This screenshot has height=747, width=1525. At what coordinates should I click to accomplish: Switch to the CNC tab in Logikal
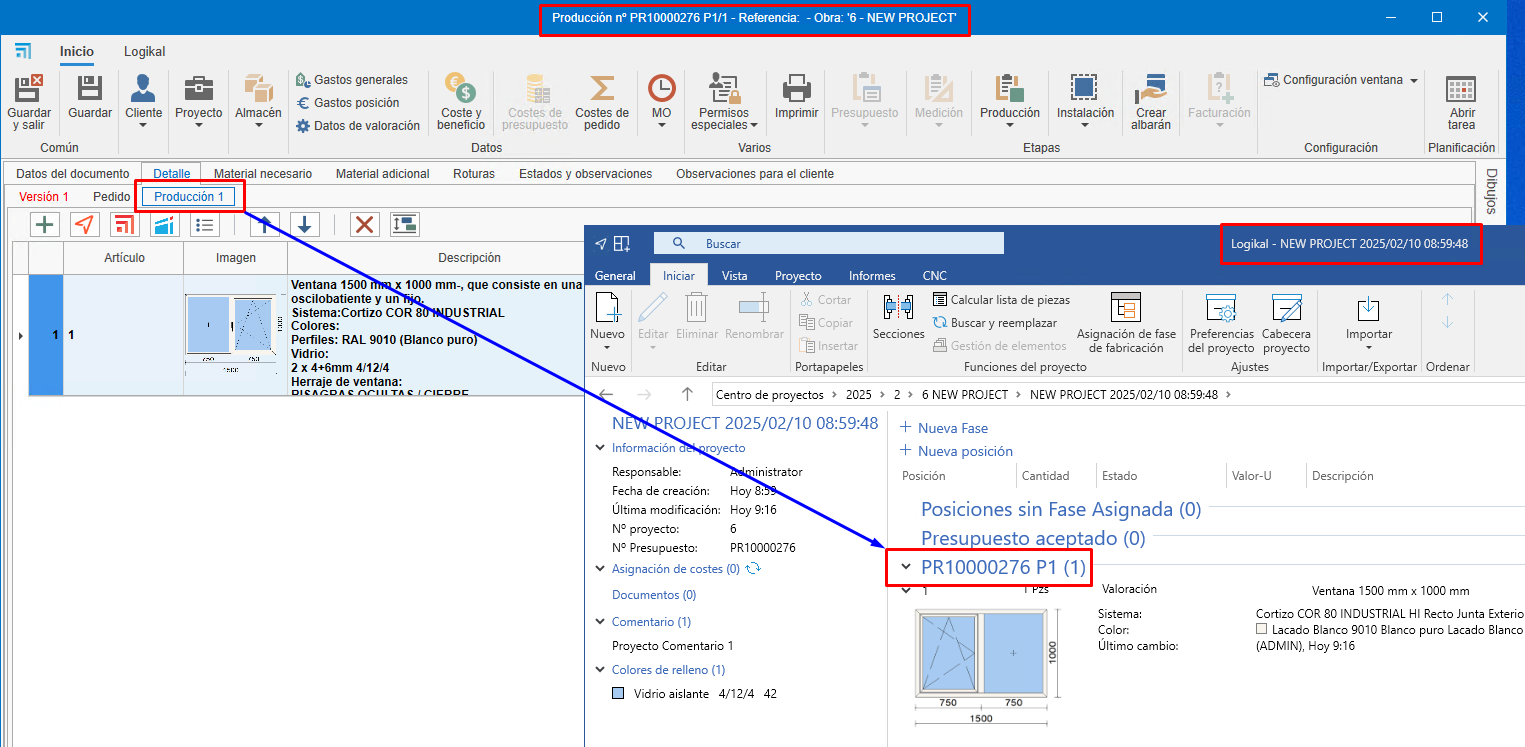(x=934, y=276)
